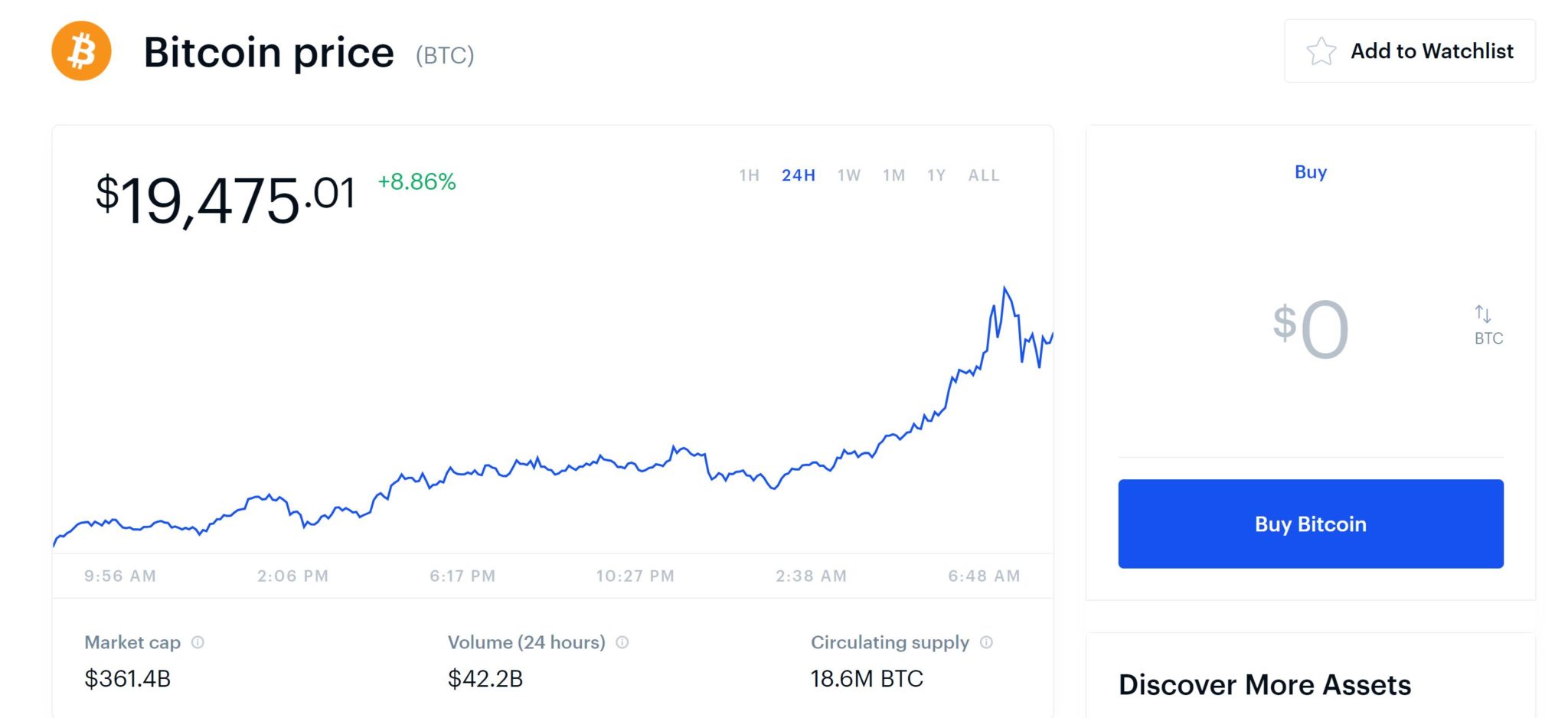This screenshot has height=718, width=1568.
Task: Show ALL time price history
Action: 984,175
